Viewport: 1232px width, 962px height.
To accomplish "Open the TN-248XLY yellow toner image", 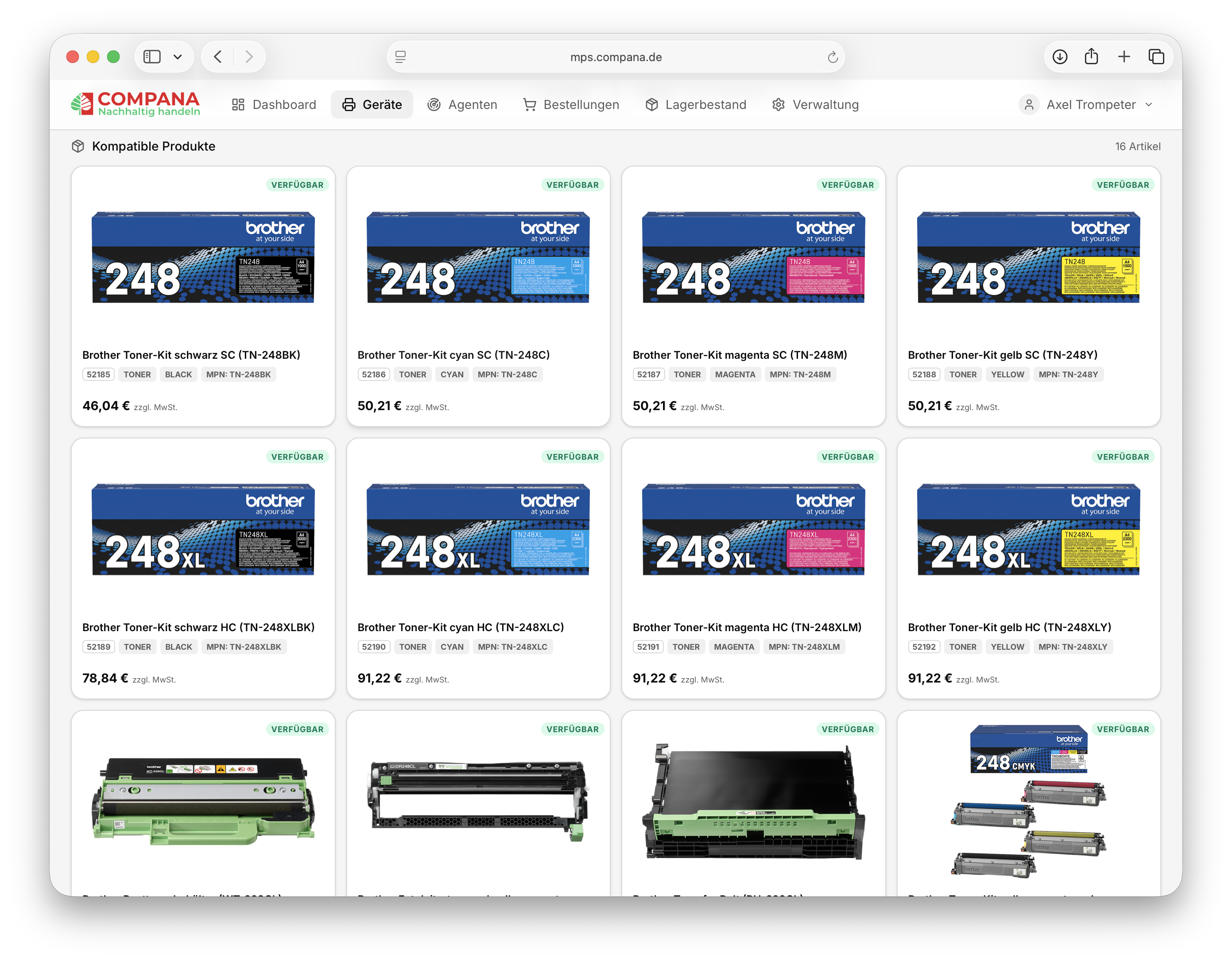I will tap(1028, 529).
